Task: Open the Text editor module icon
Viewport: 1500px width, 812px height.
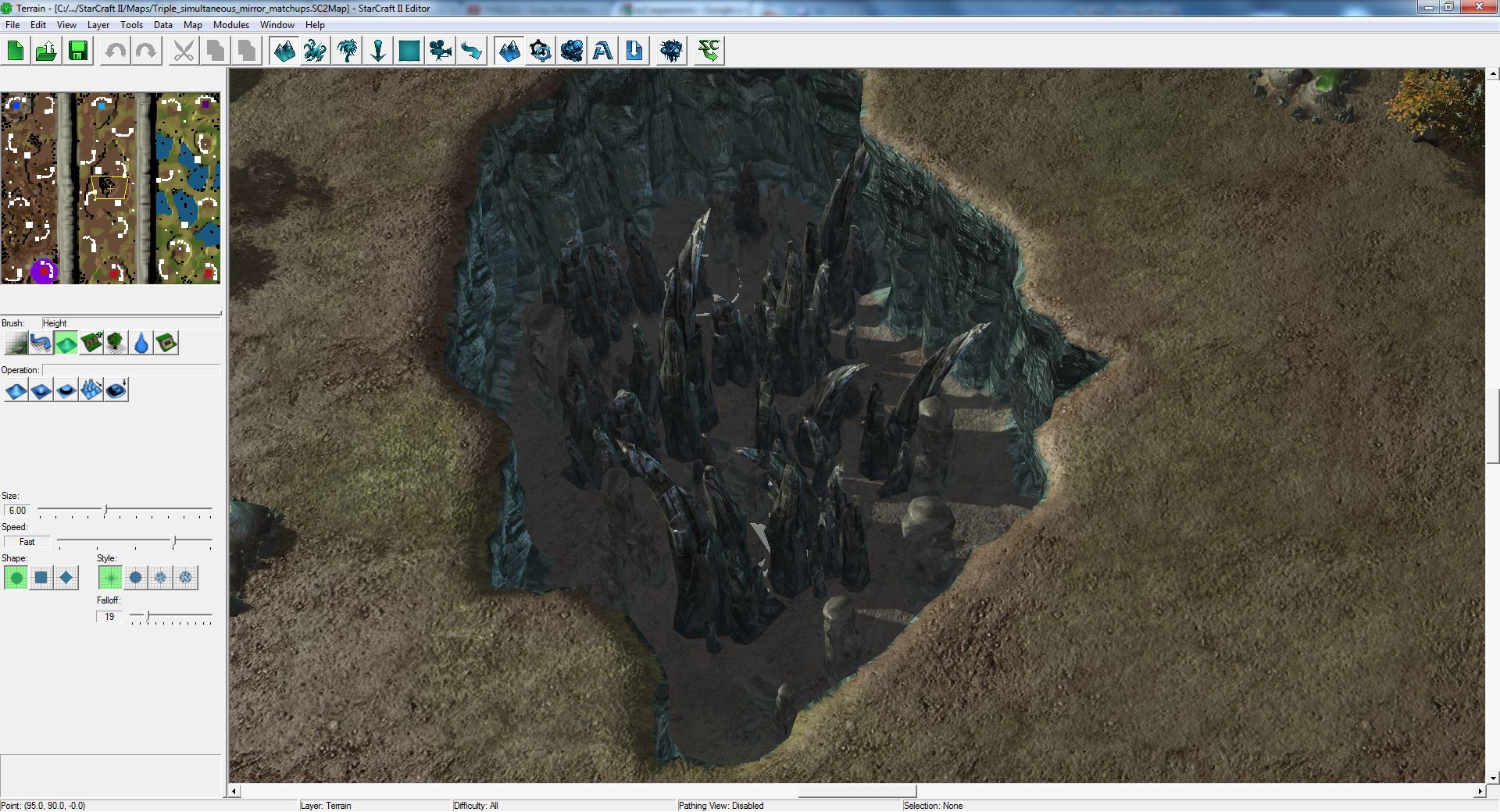Action: click(x=603, y=52)
